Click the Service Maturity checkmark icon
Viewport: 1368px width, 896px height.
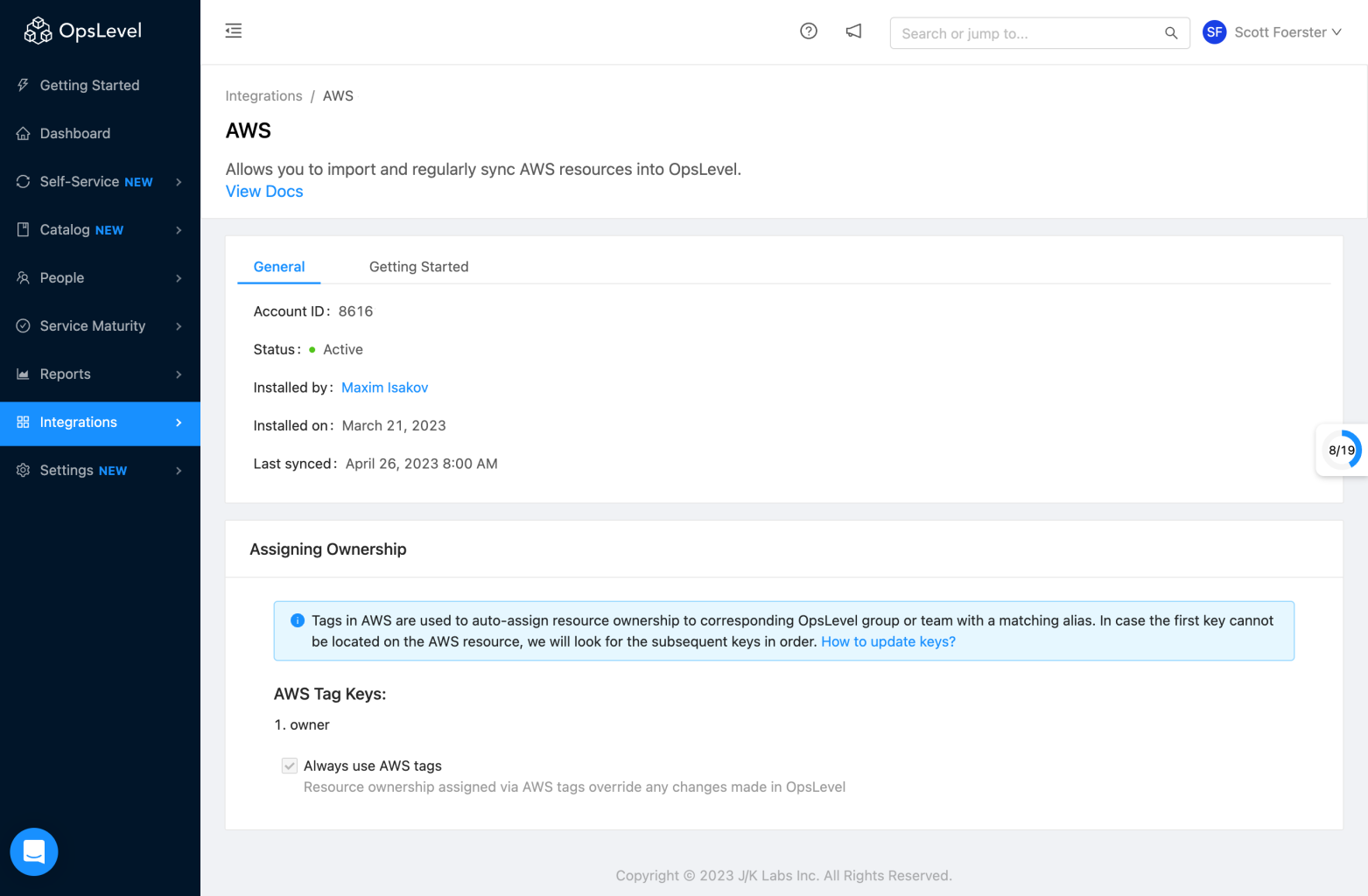(24, 325)
